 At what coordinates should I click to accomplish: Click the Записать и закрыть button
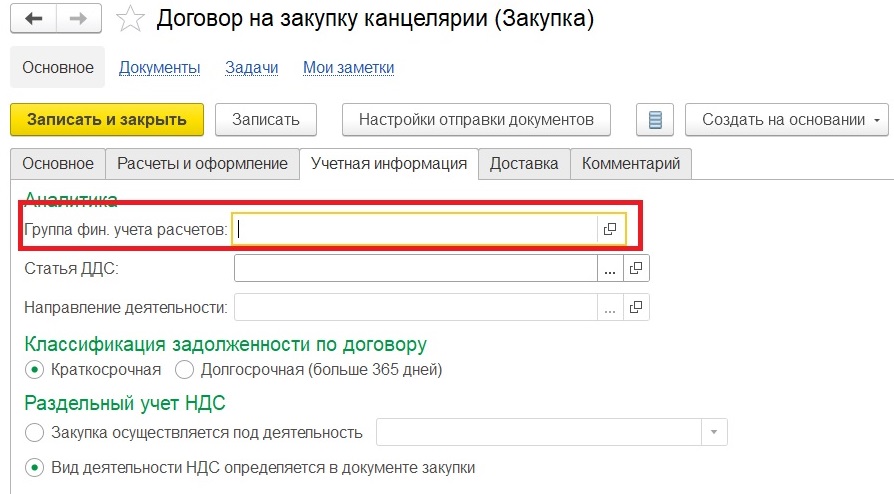[107, 120]
